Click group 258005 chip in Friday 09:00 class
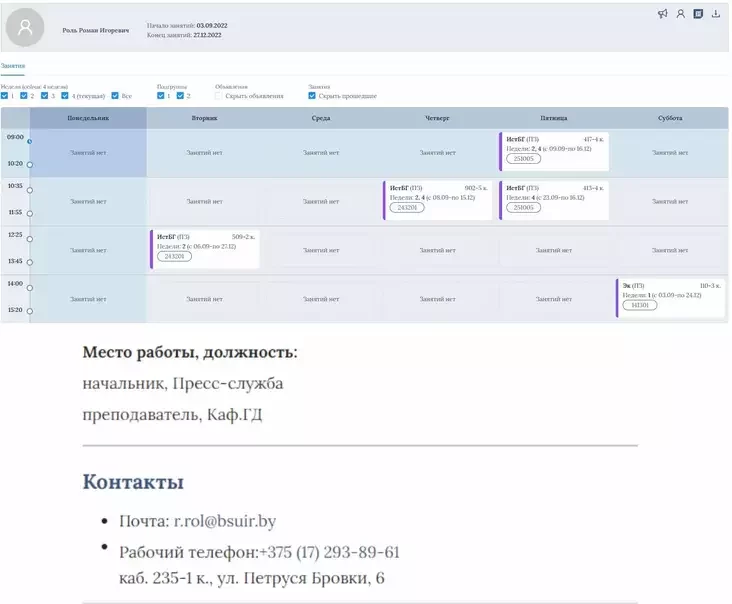732x604 pixels. click(523, 158)
